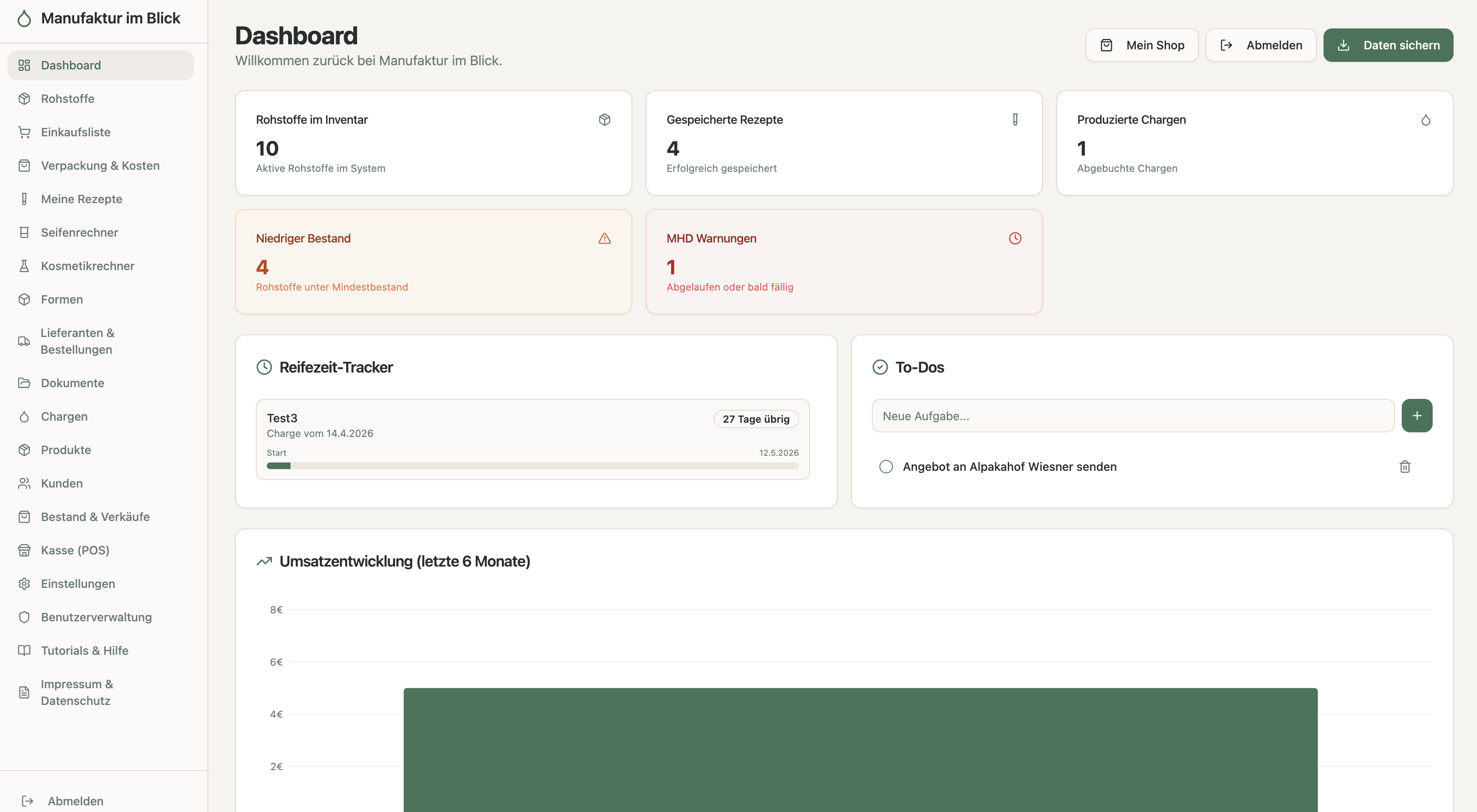Click the Daten sichern button
1477x812 pixels.
pos(1388,45)
